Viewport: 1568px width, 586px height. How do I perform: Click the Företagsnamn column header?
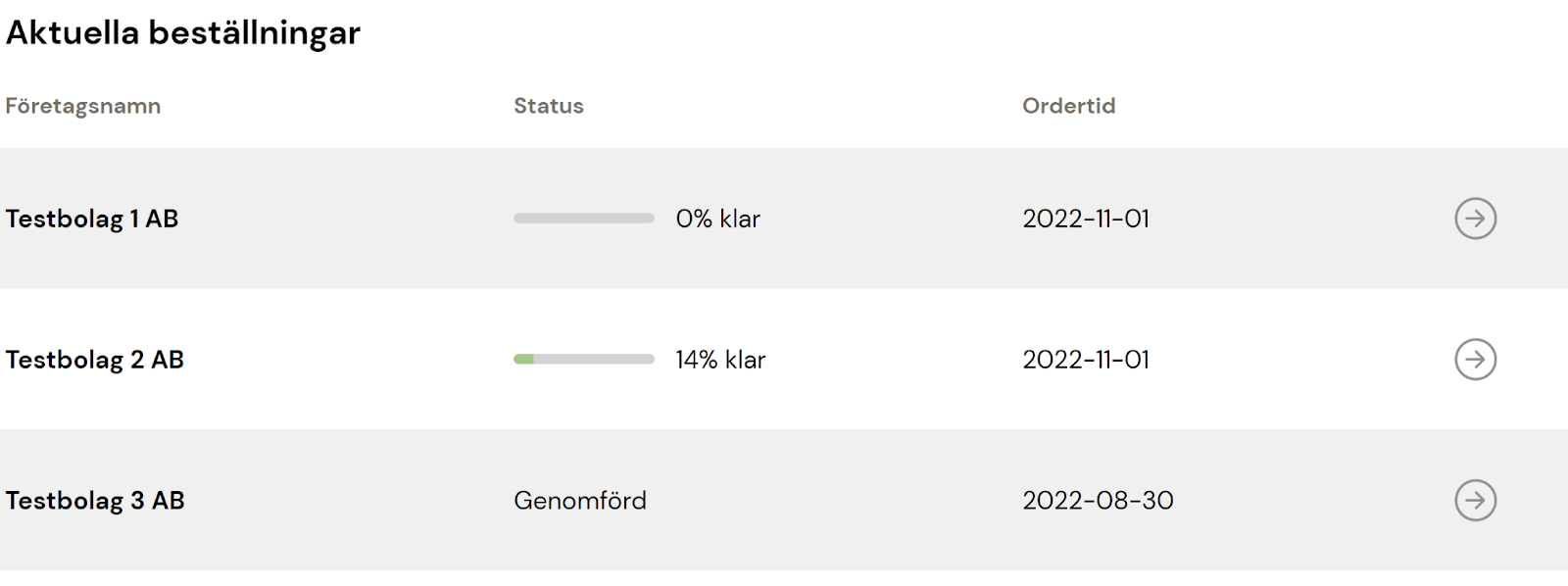point(83,106)
